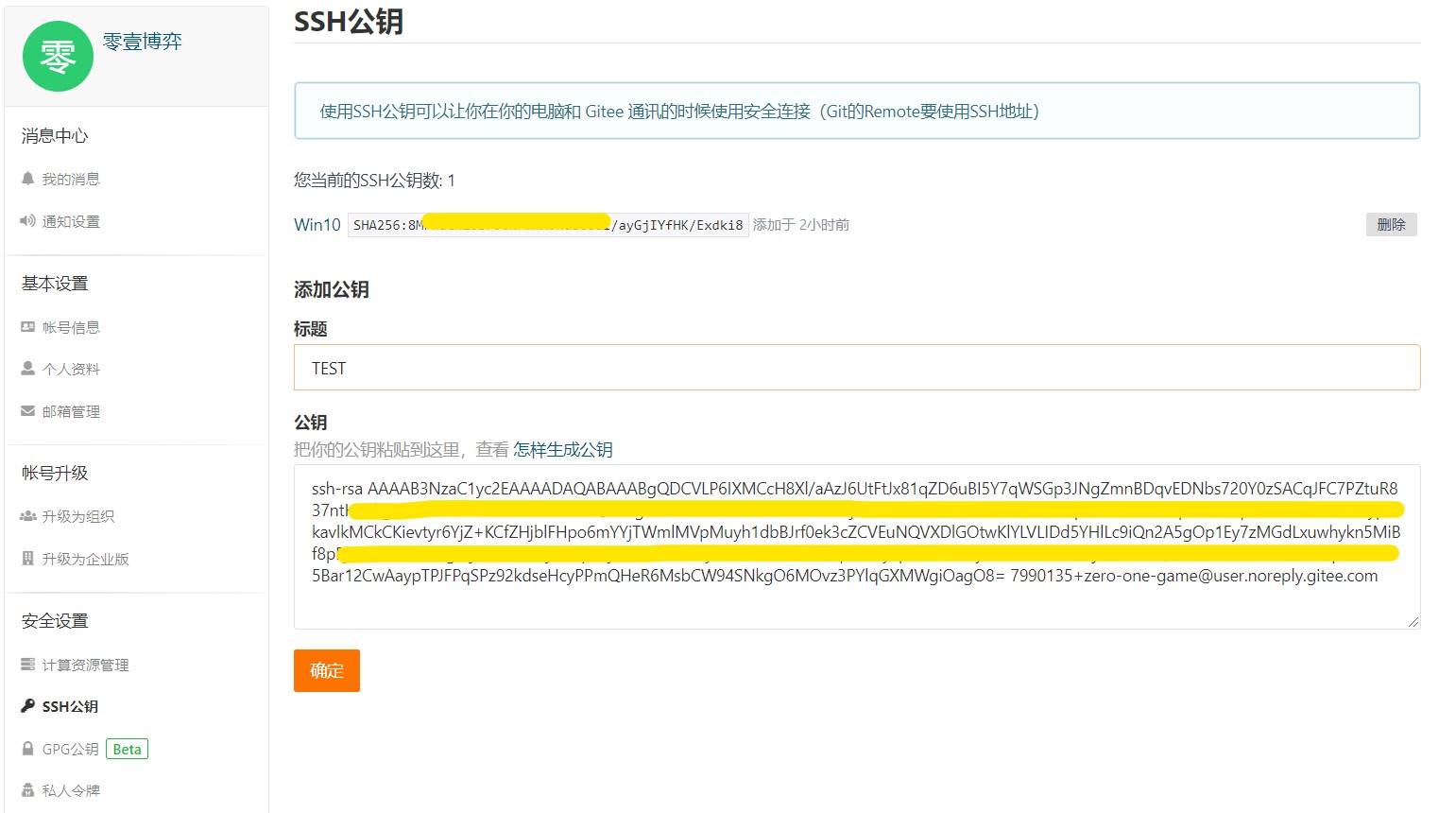
Task: Click the 安全设置 section heading
Action: coord(55,621)
